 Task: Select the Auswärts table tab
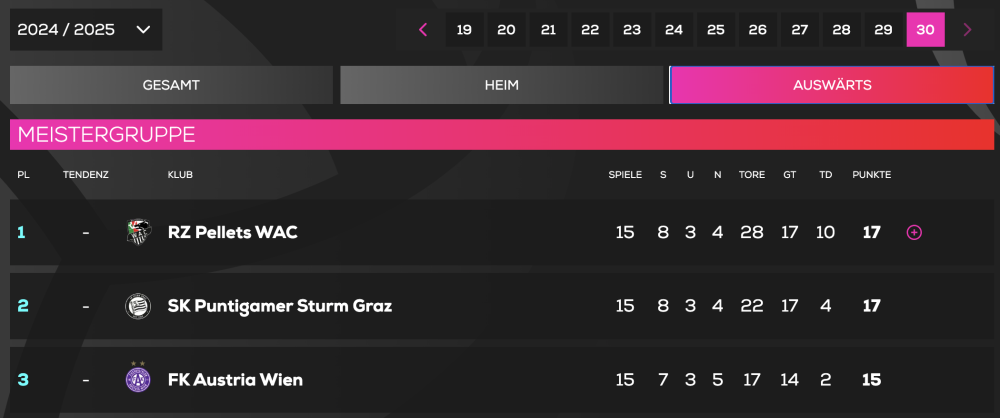831,85
